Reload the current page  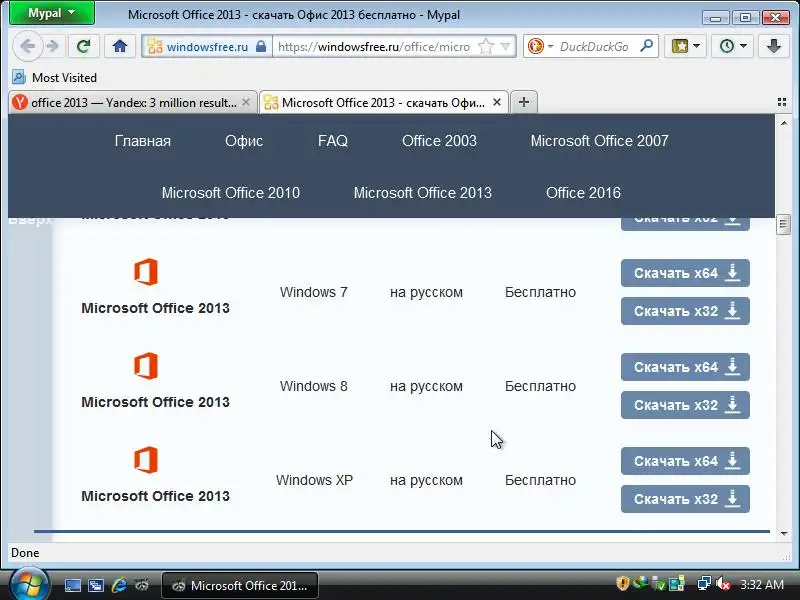[x=83, y=46]
